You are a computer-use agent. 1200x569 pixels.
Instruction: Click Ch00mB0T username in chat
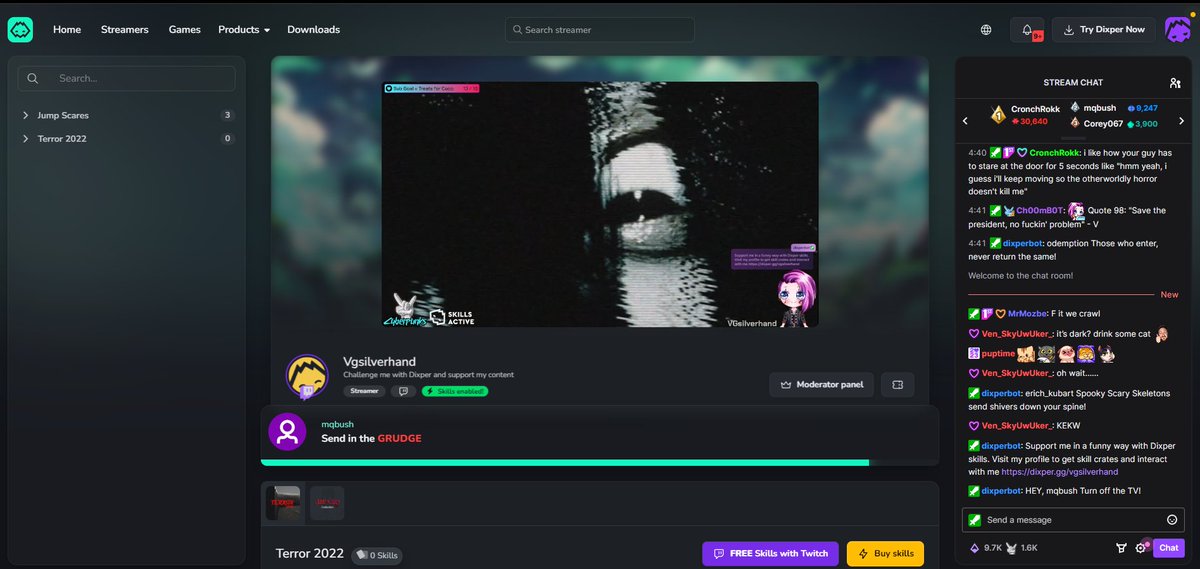pos(1040,211)
